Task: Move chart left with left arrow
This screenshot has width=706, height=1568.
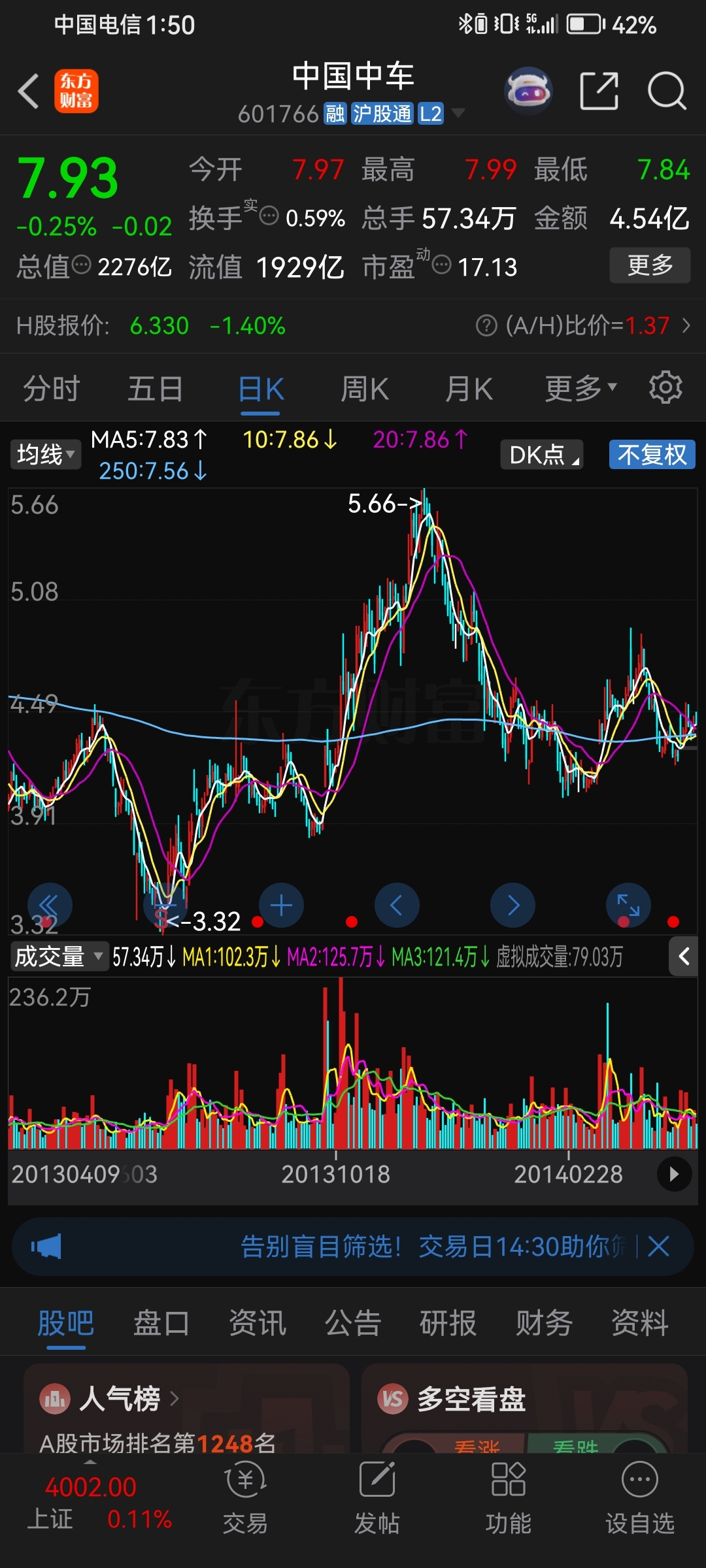Action: tap(397, 906)
